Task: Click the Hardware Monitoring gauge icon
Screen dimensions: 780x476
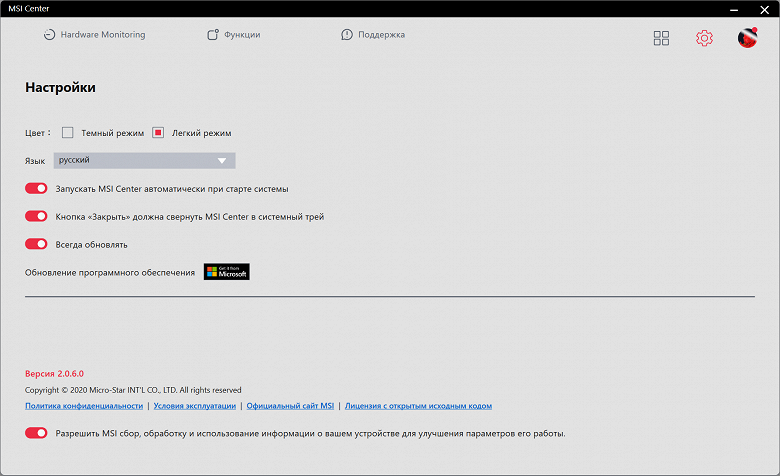Action: [x=49, y=35]
